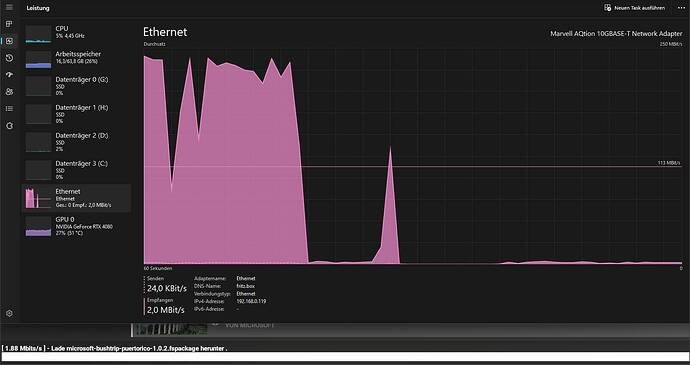Open Task Manager settings gear
The width and height of the screenshot is (690, 365).
tap(9, 313)
